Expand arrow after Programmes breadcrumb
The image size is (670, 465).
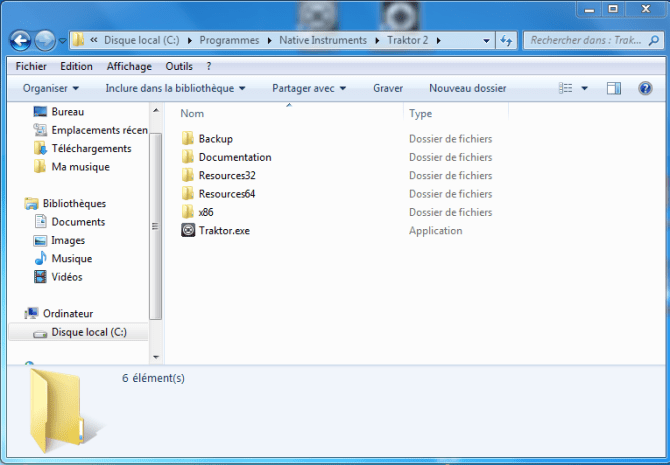click(x=270, y=41)
